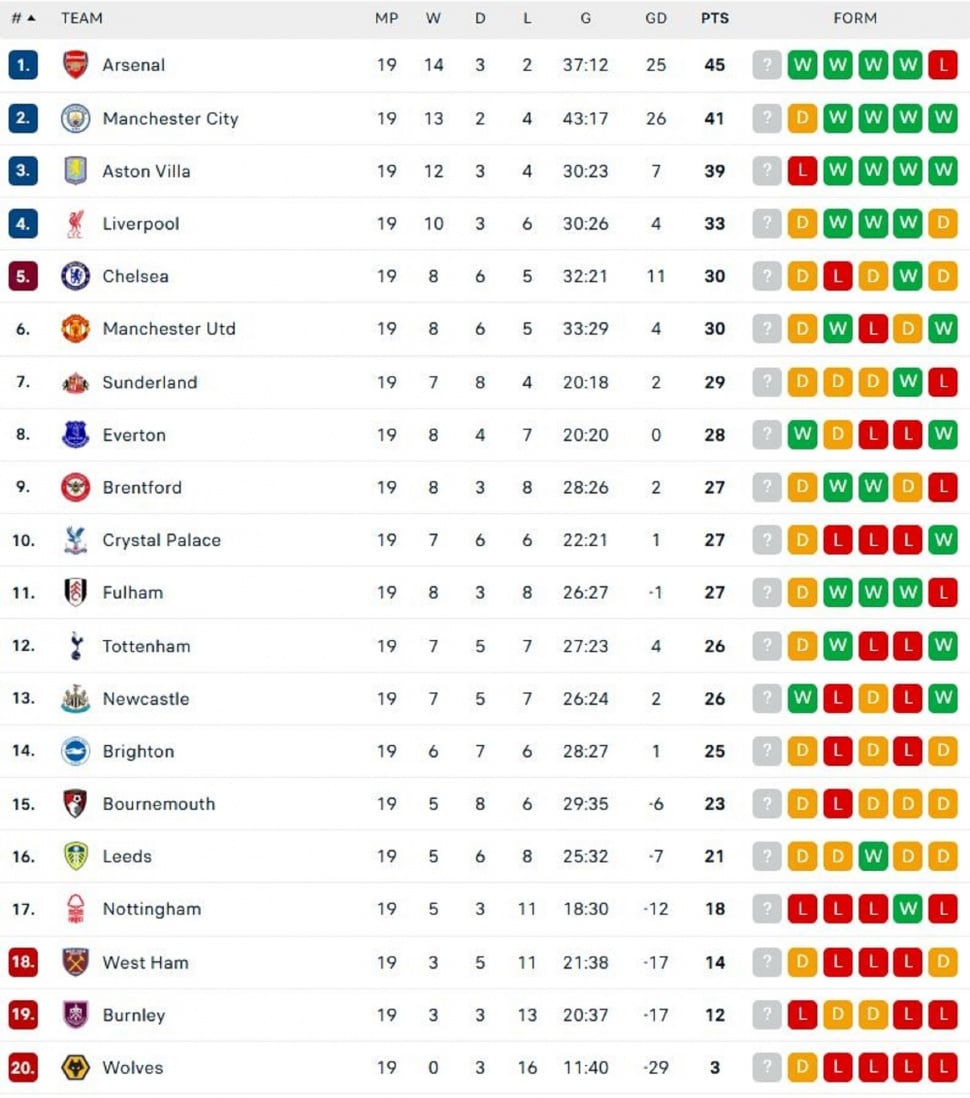
Task: Click the FORM column header
Action: [855, 18]
